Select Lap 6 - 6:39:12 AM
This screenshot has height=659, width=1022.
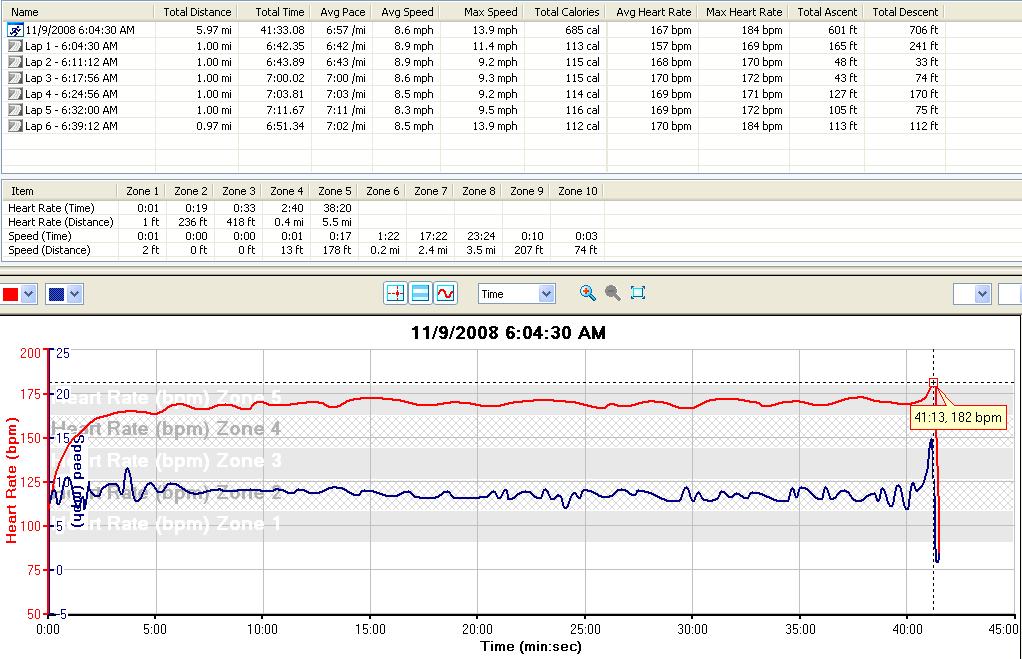(71, 126)
